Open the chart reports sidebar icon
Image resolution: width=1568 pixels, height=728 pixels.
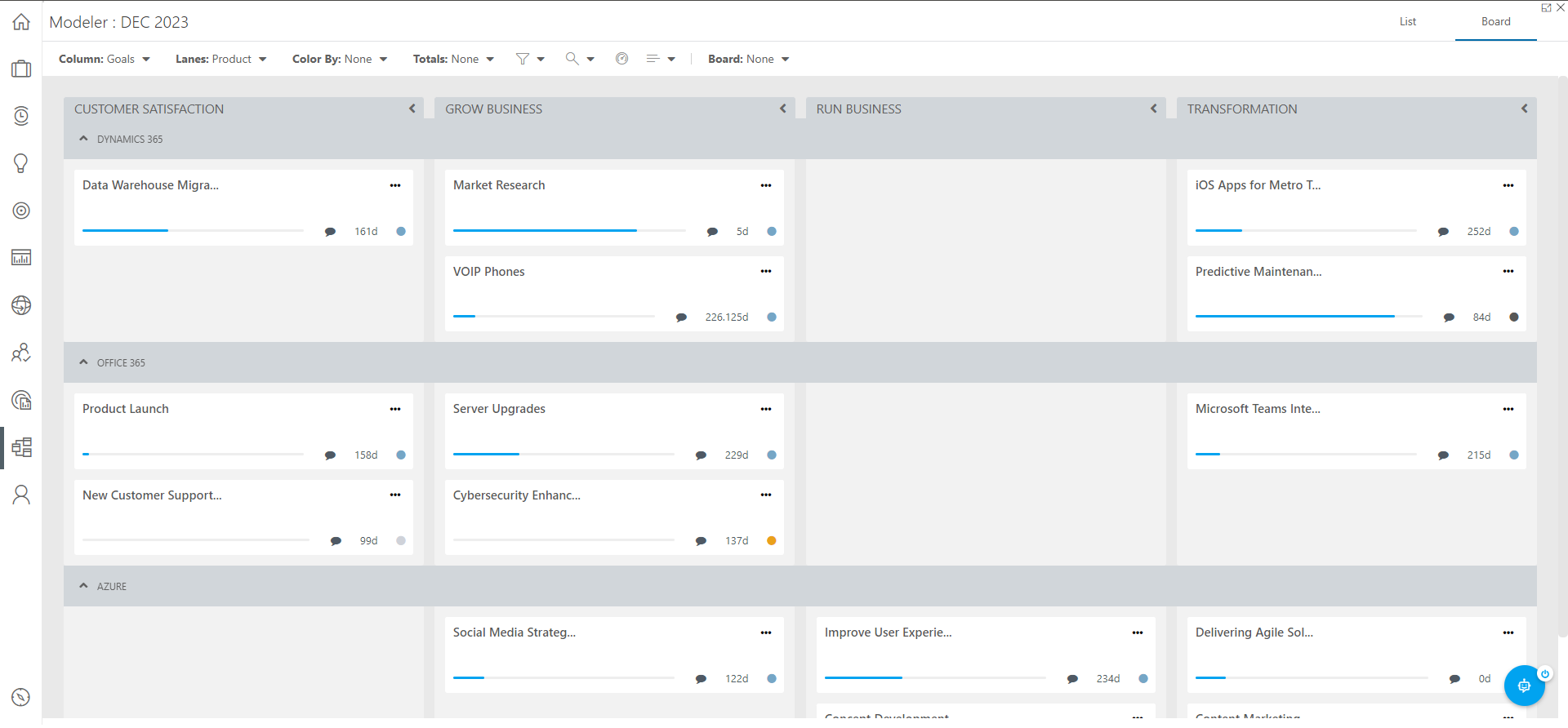[21, 258]
